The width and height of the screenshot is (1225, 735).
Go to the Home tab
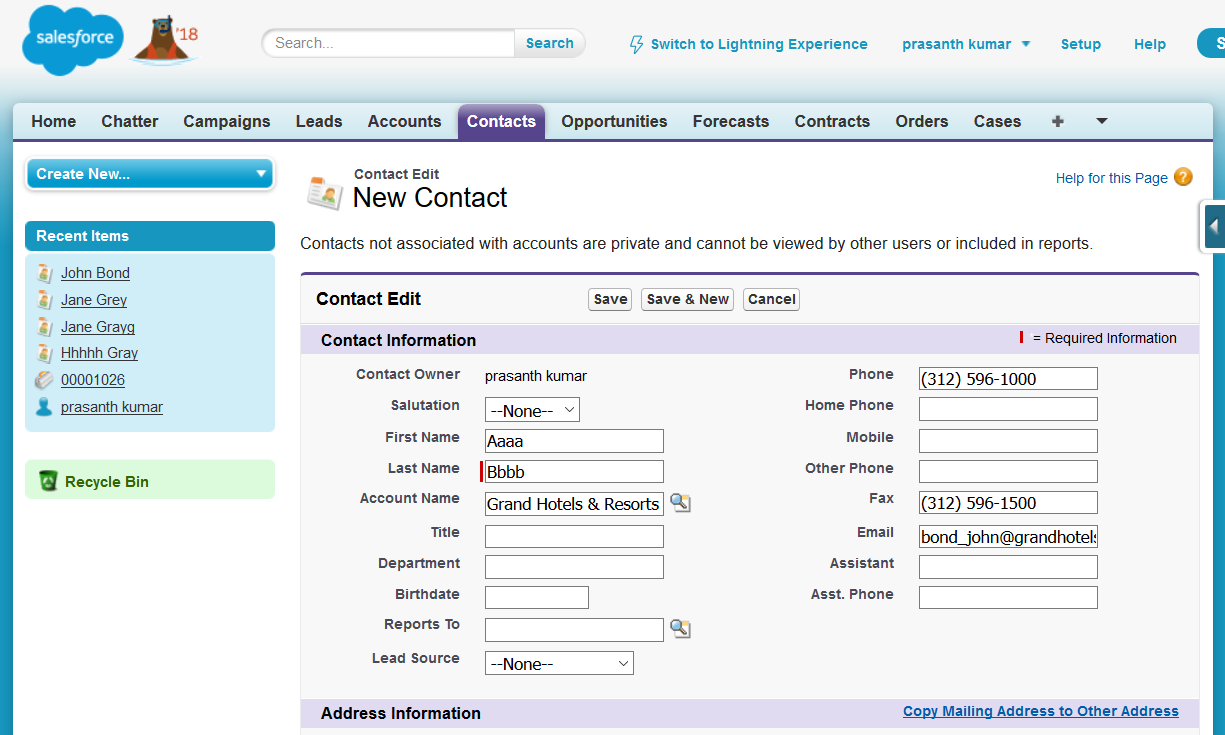pyautogui.click(x=54, y=121)
